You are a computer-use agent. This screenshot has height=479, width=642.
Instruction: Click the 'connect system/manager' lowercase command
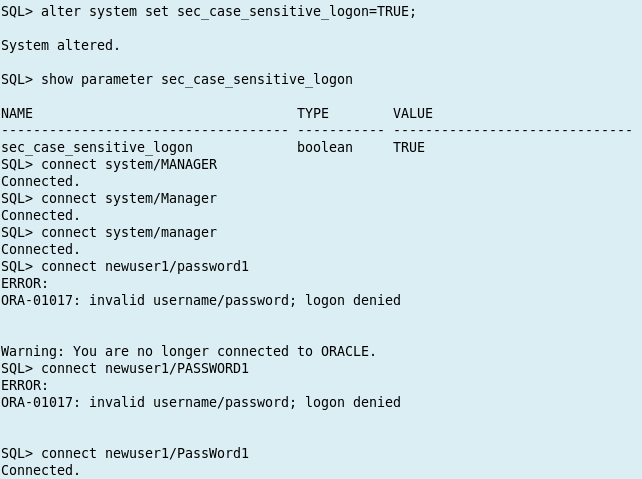click(x=129, y=232)
